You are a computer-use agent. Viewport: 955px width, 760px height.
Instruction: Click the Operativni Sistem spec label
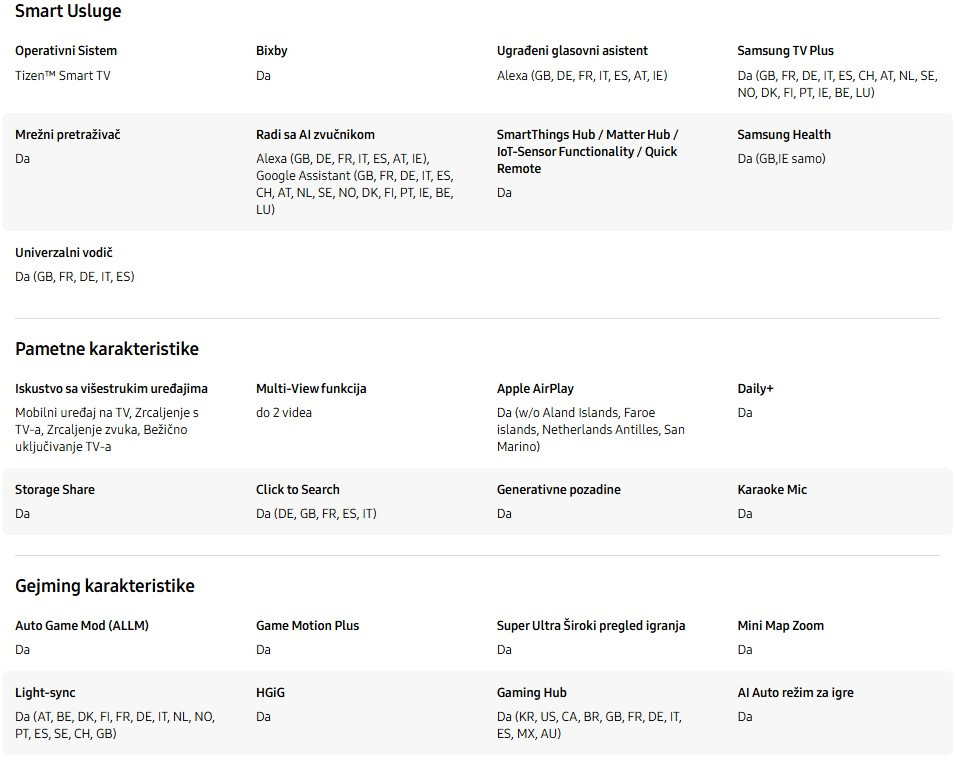click(66, 51)
